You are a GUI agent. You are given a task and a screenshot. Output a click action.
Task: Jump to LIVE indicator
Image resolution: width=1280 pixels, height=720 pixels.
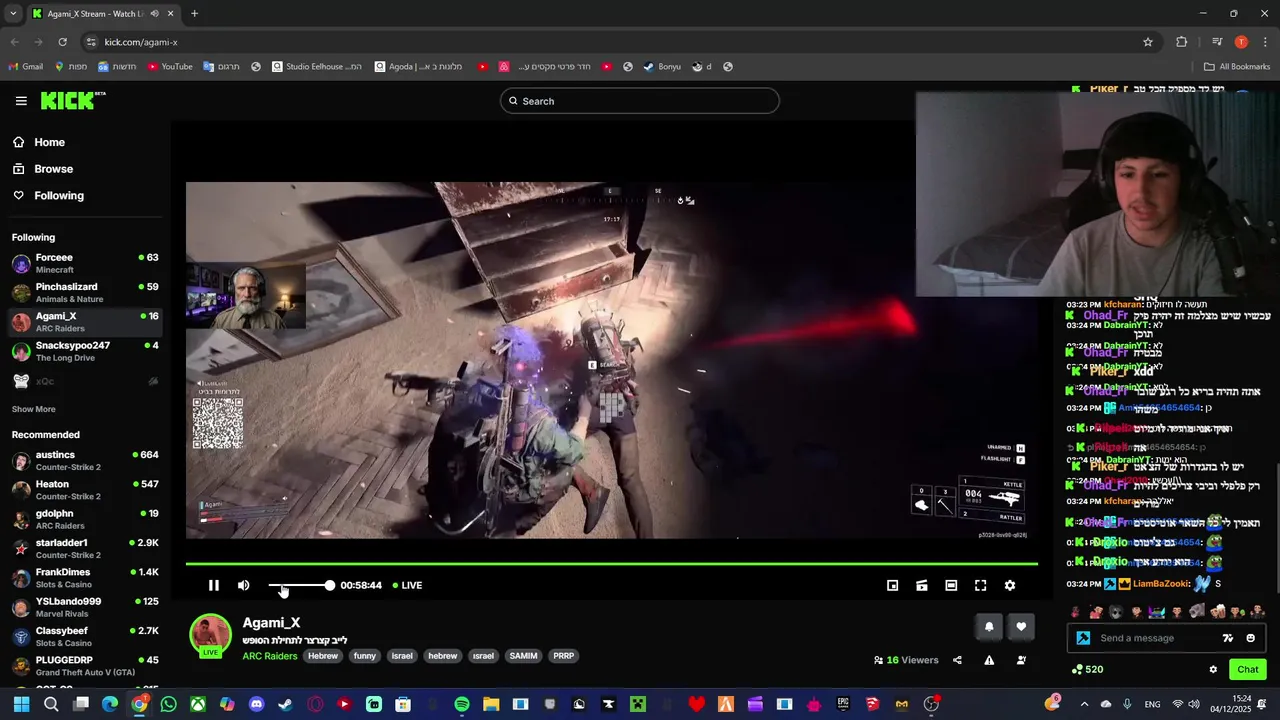click(407, 585)
